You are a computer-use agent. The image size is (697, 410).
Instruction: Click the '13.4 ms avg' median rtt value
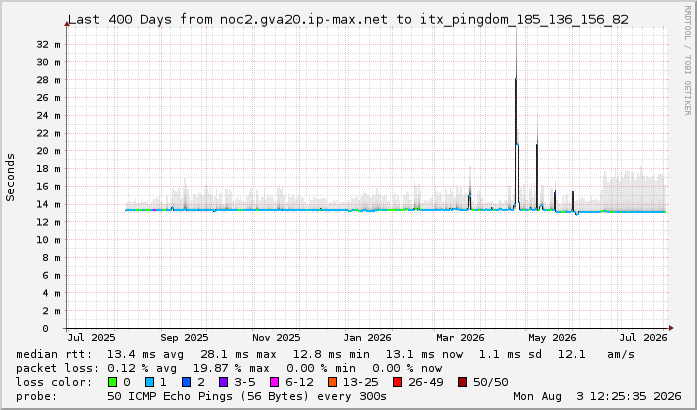point(145,354)
